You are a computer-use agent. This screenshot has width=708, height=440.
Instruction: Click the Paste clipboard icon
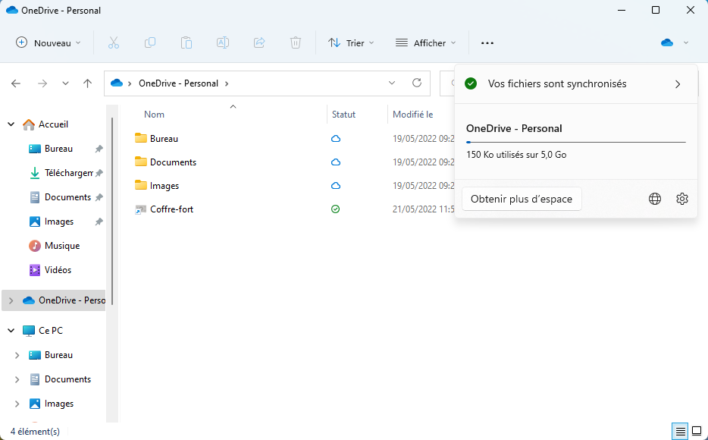[186, 43]
